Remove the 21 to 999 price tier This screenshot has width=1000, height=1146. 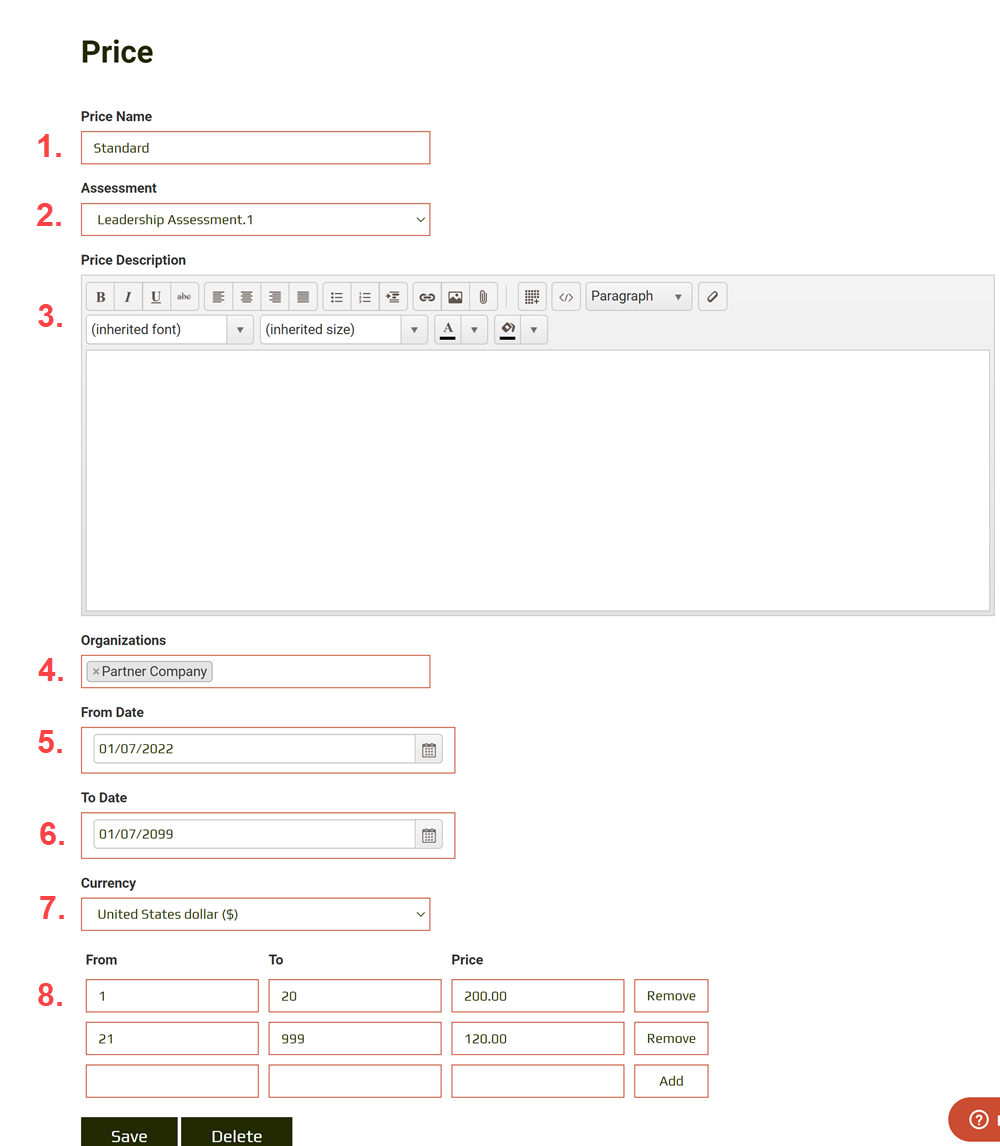[x=671, y=1039]
